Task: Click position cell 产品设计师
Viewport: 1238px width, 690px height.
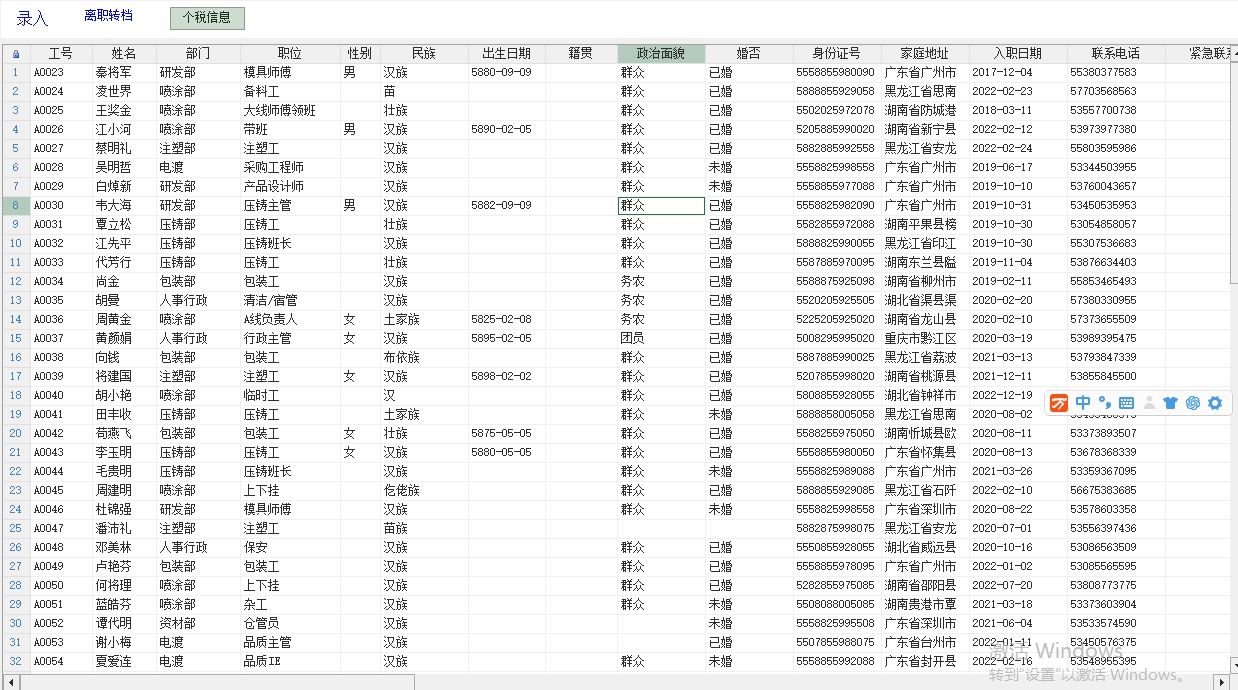Action: tap(290, 187)
